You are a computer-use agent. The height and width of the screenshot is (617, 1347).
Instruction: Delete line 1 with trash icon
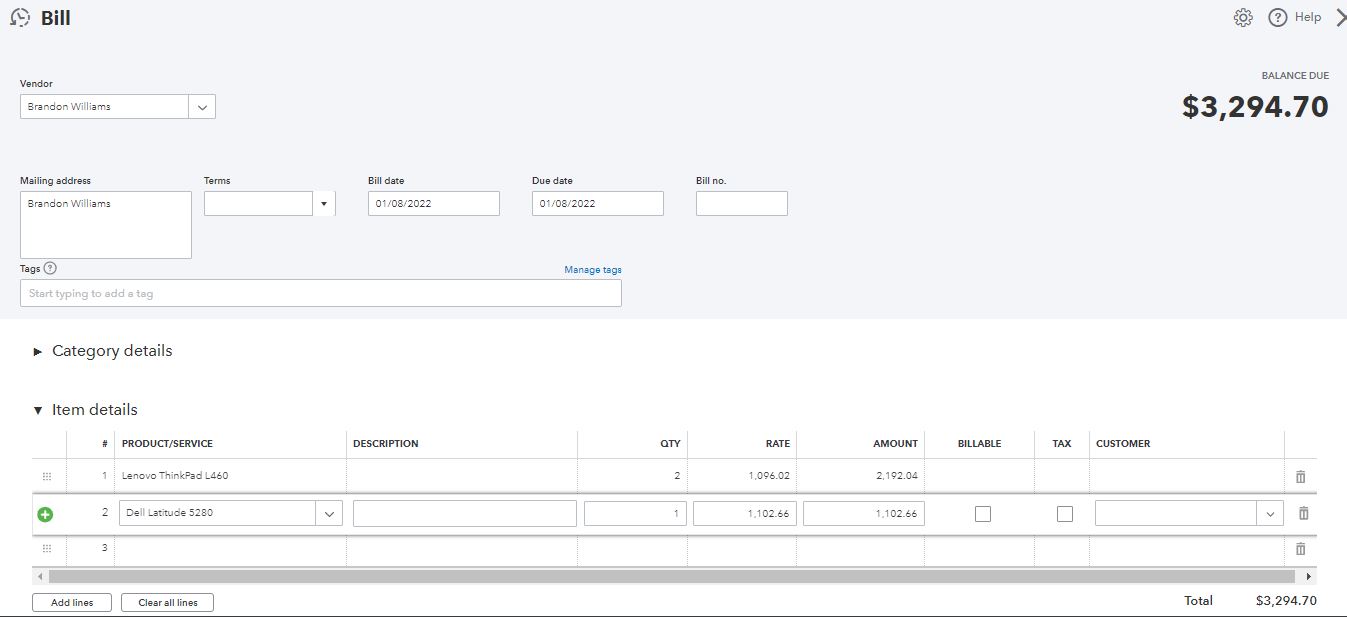coord(1300,477)
